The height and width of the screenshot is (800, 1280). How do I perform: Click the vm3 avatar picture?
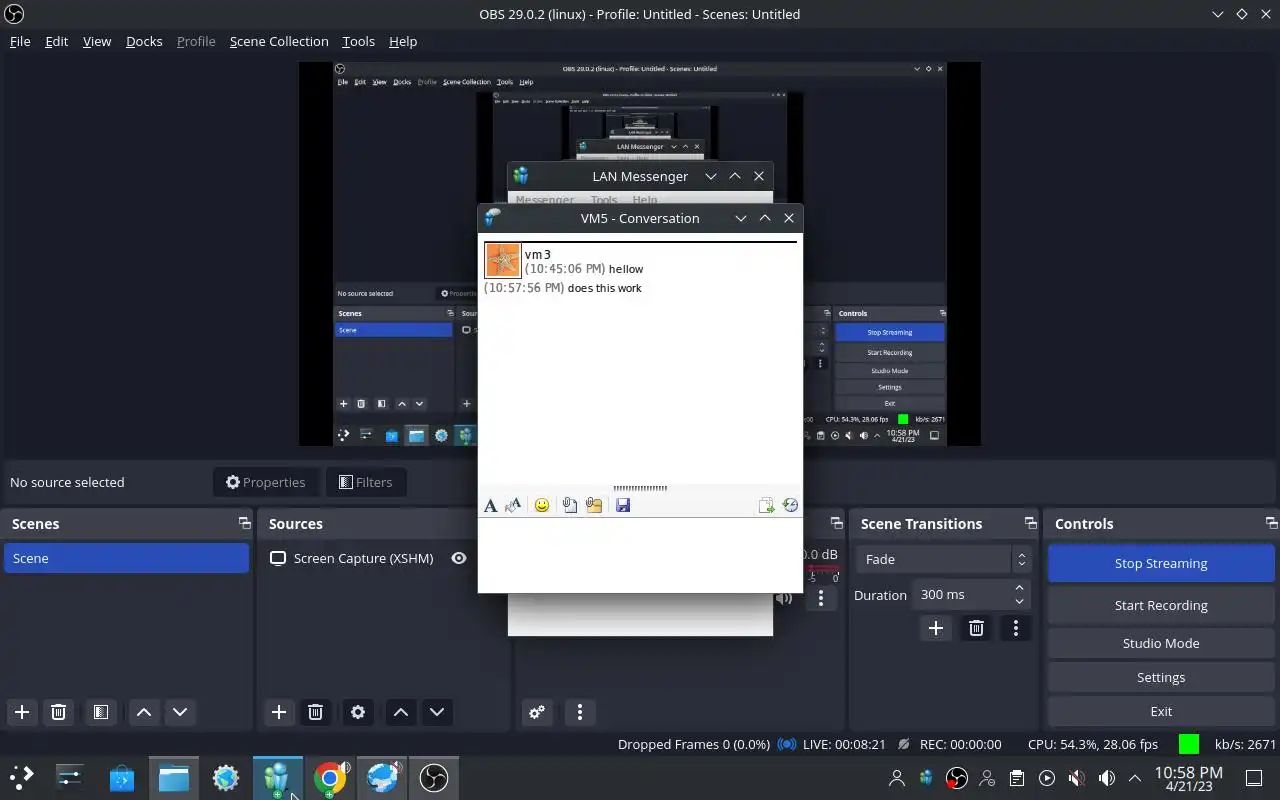(x=503, y=260)
